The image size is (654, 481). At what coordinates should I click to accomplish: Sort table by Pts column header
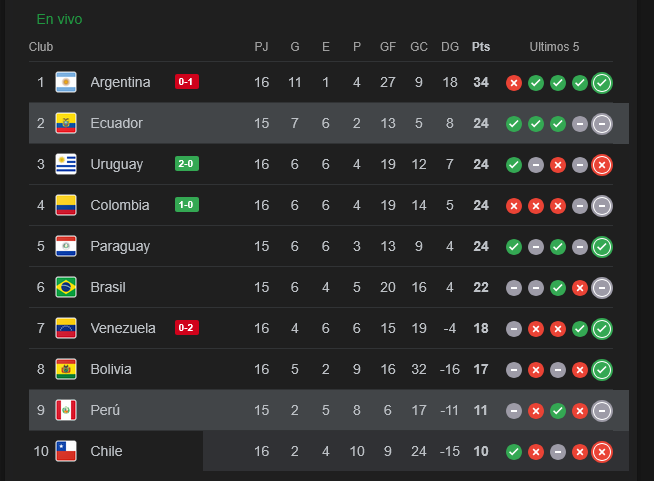tap(481, 47)
